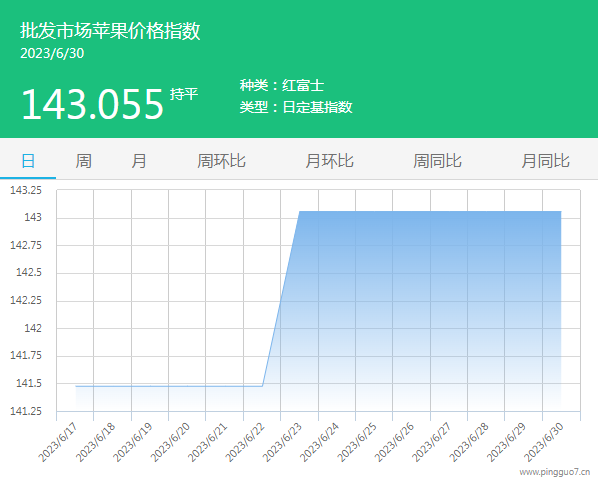
Task: Open the www.pingguo7.cn watermark link
Action: point(555,472)
